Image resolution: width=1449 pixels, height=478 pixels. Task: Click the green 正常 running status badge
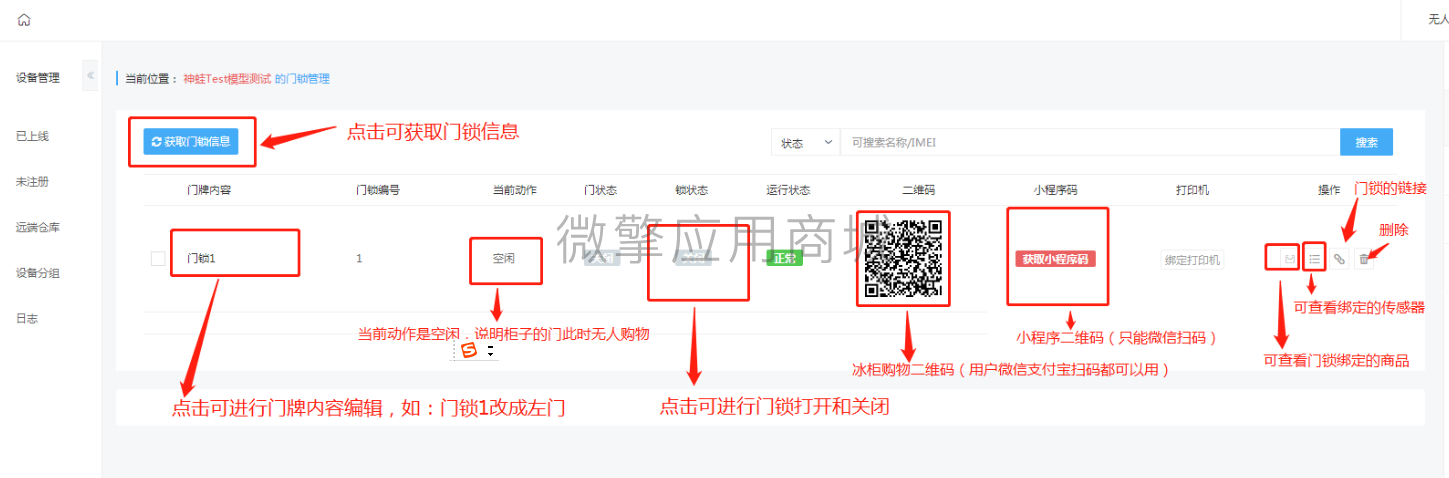pyautogui.click(x=785, y=258)
